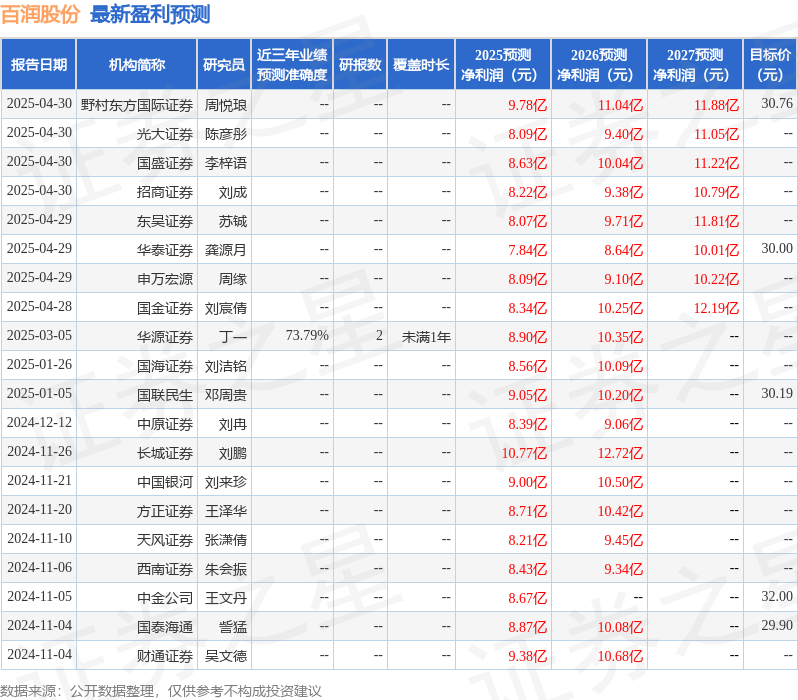Click target price 29.90
798x700 pixels.
pyautogui.click(x=777, y=626)
